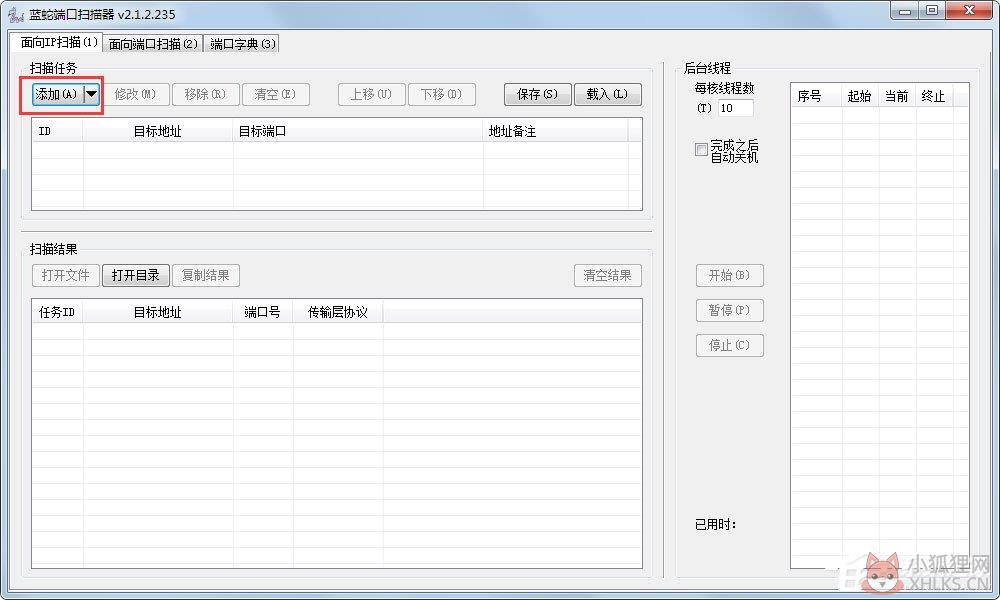Stop scan with 停止(C) button
The width and height of the screenshot is (1000, 600).
pyautogui.click(x=730, y=346)
